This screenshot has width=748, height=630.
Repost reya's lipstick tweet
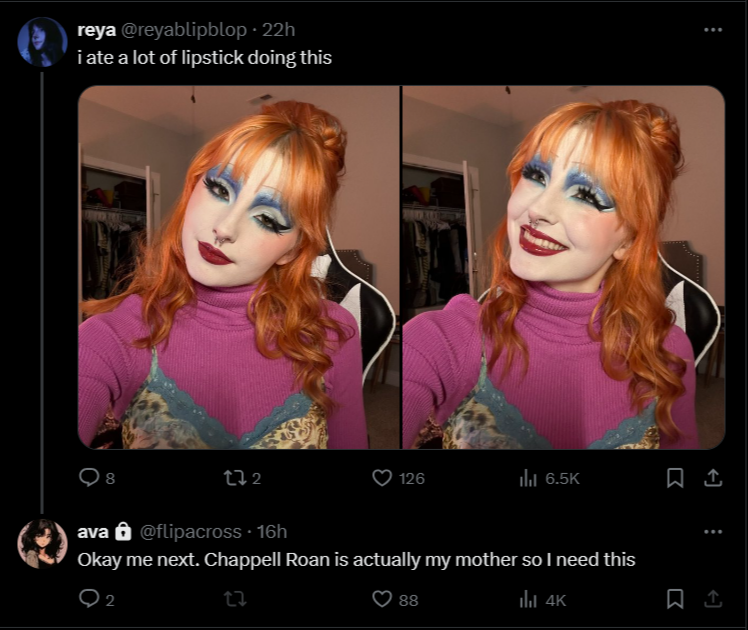[242, 477]
